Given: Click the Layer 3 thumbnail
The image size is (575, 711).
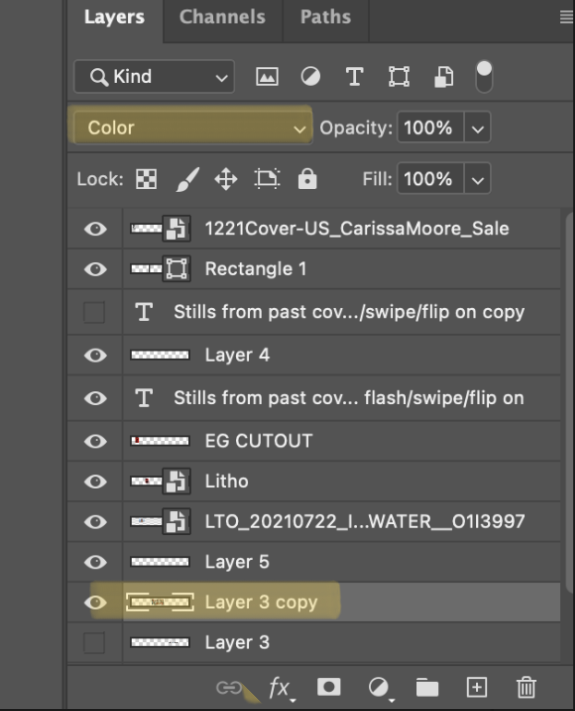Looking at the screenshot, I should 160,642.
